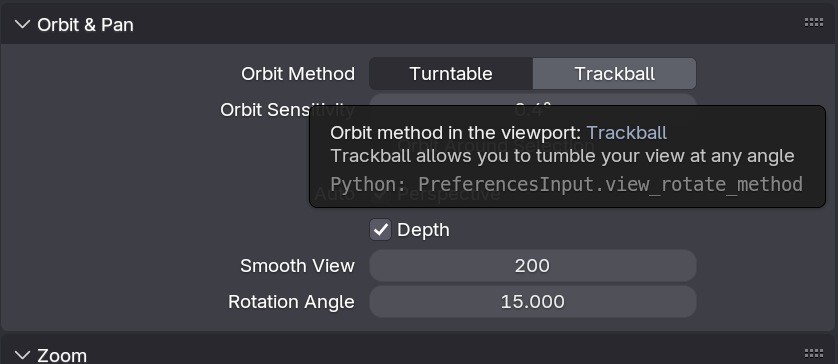838x364 pixels.
Task: Click the Orbit & Pan header title
Action: pyautogui.click(x=85, y=25)
